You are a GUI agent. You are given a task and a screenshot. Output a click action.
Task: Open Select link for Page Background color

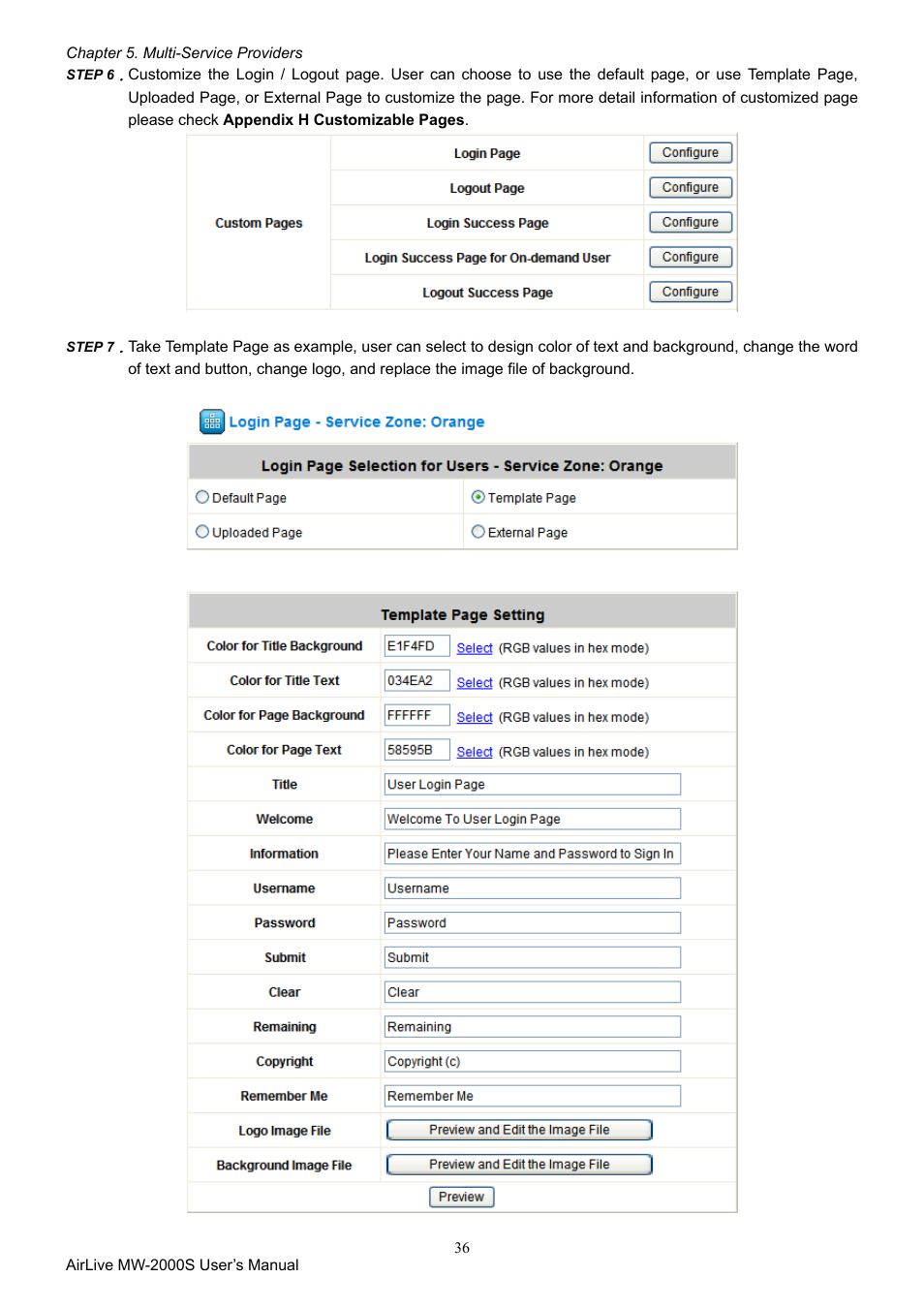(475, 718)
